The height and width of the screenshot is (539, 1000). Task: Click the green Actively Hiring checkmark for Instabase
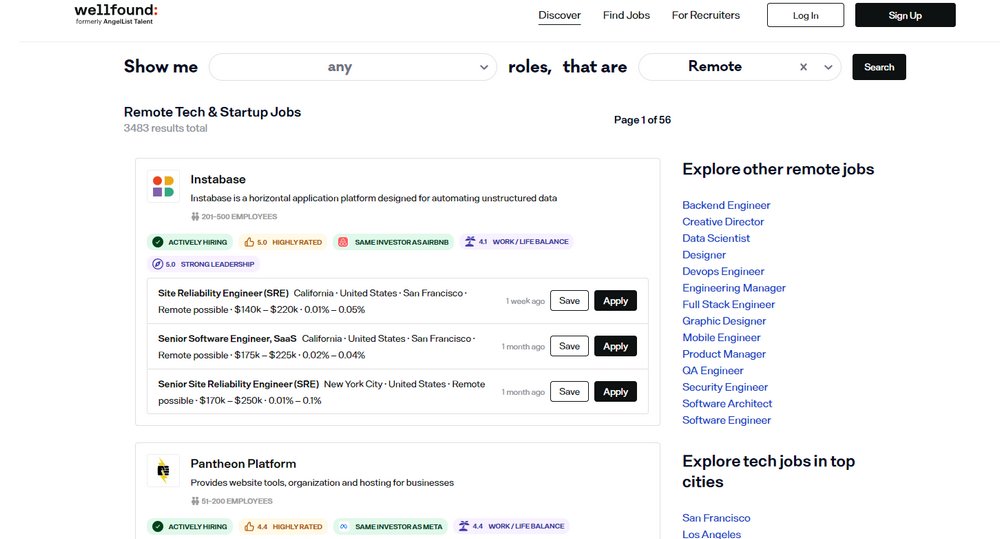click(158, 242)
